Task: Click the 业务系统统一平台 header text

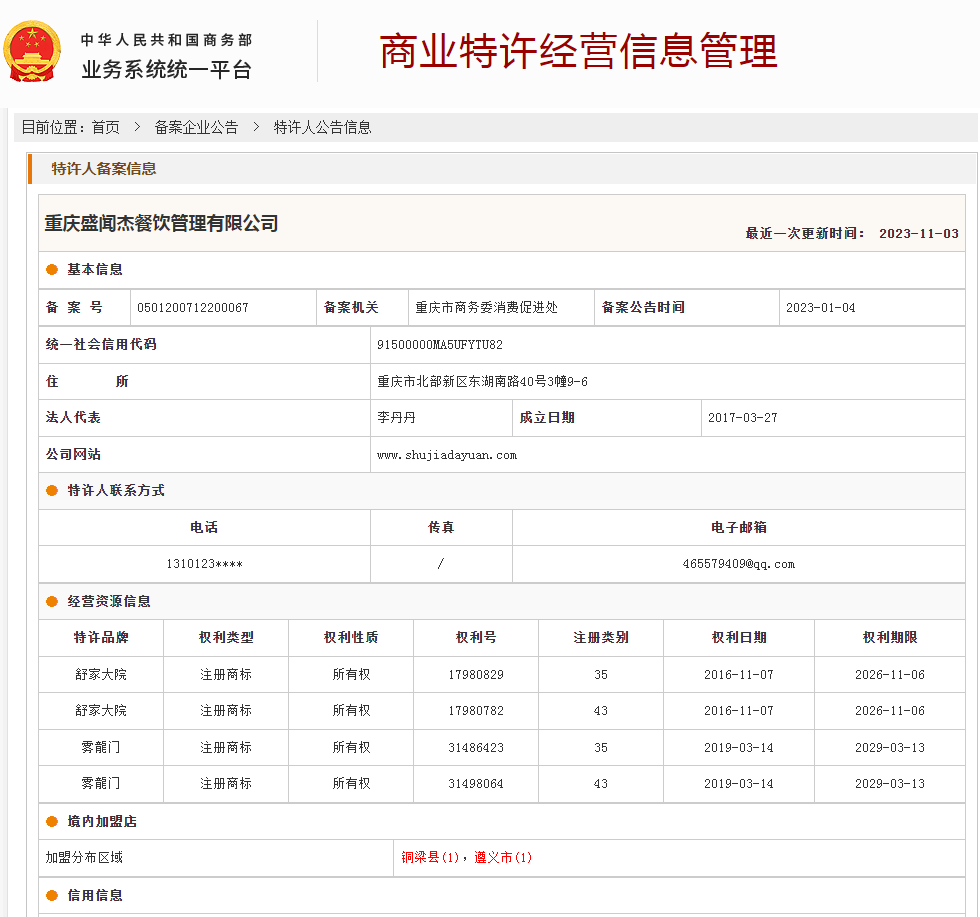Action: [166, 69]
